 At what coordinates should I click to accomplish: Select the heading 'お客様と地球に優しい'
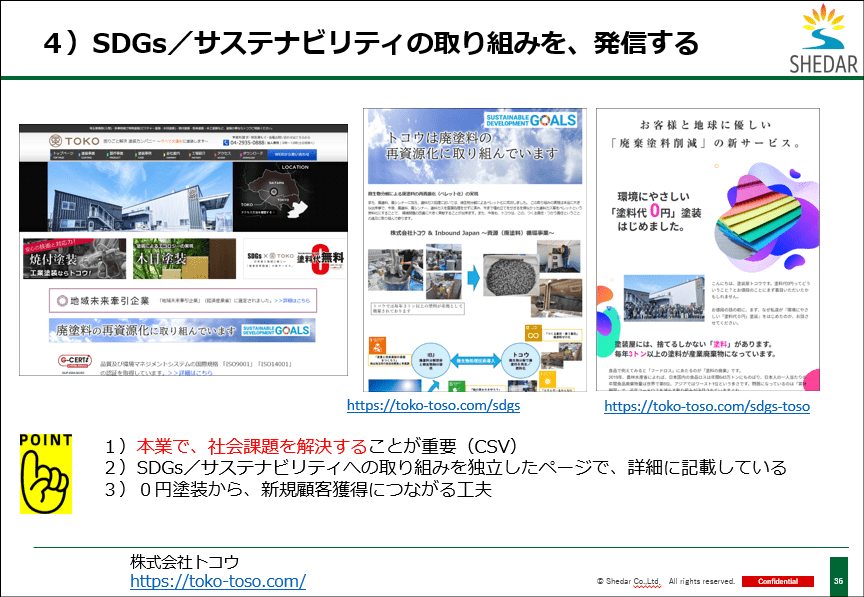[706, 125]
